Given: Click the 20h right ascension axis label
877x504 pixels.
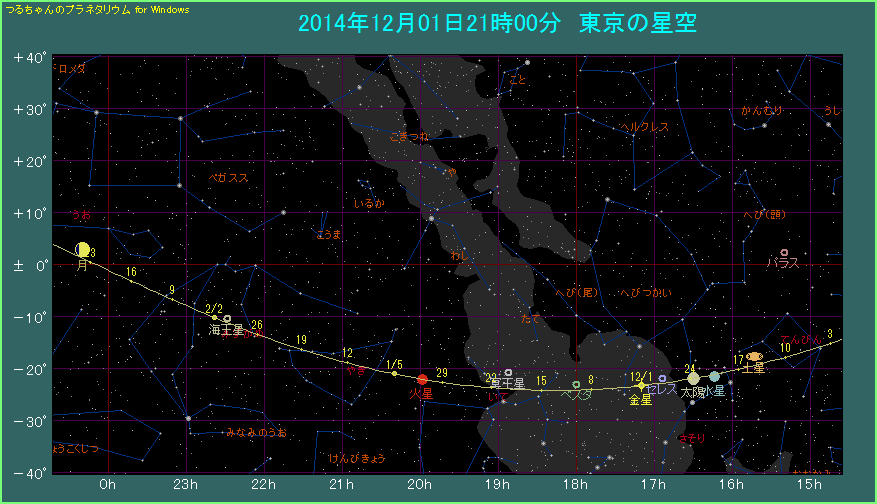Looking at the screenshot, I should 419,485.
